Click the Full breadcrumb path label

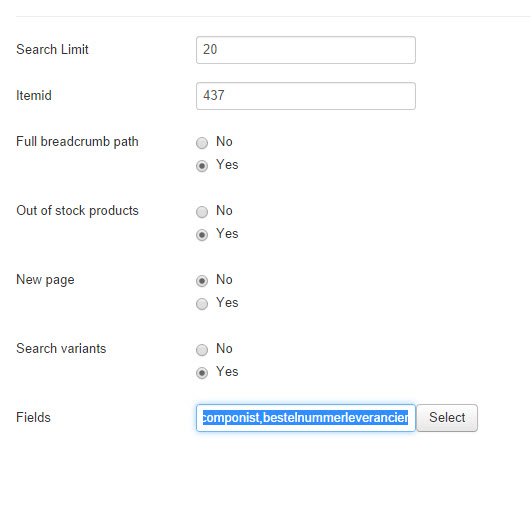78,142
